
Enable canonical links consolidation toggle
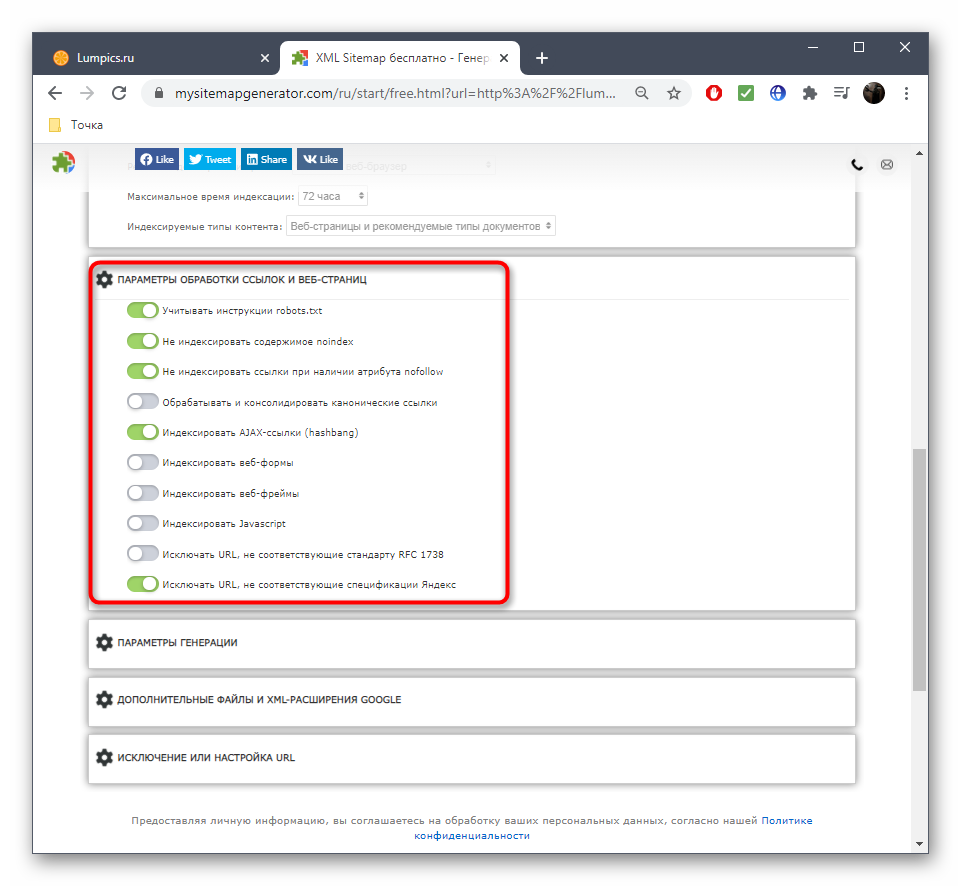143,402
